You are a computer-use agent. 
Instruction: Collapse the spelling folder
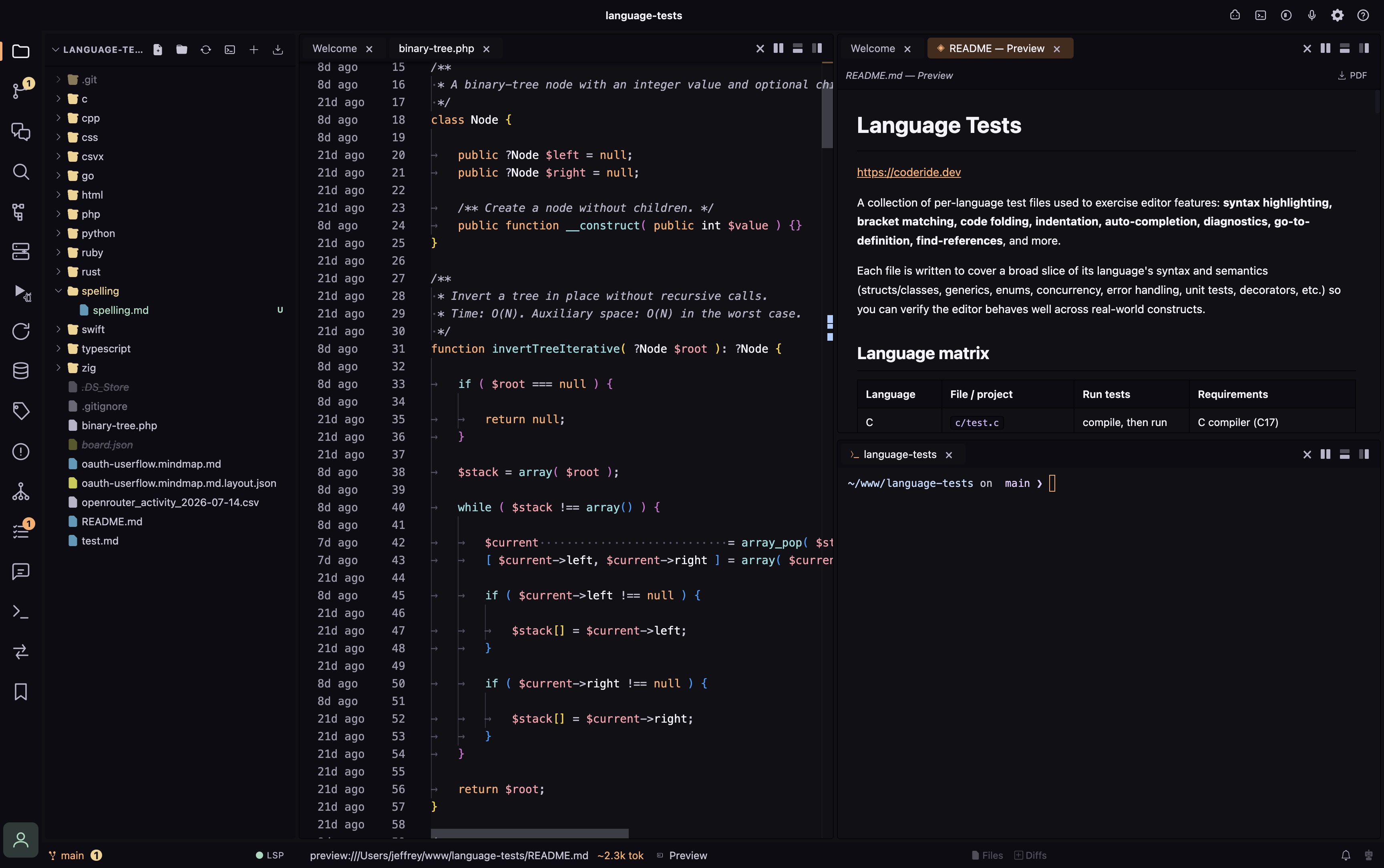[x=58, y=291]
